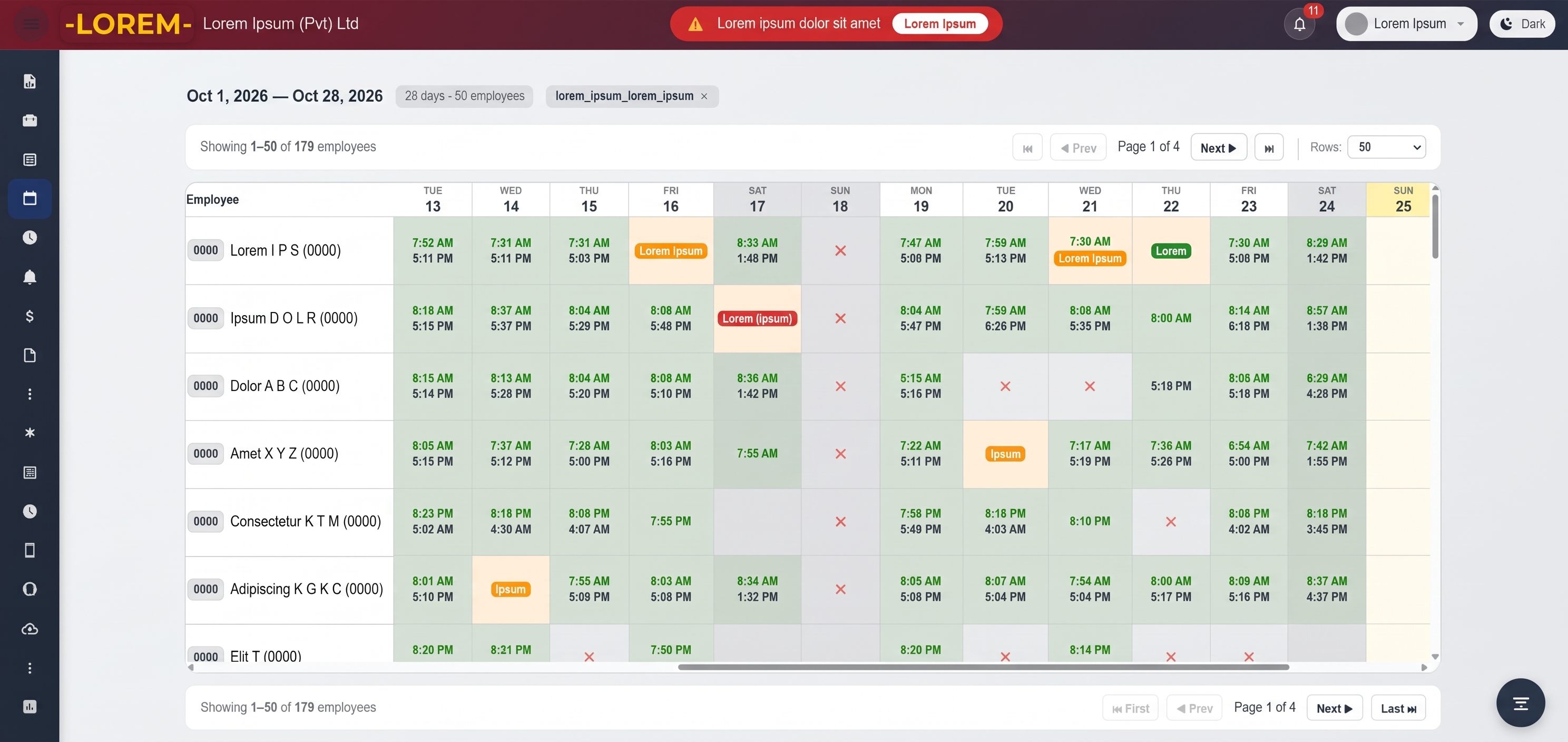Open the Rows per page dropdown
This screenshot has height=742, width=1568.
(1387, 148)
